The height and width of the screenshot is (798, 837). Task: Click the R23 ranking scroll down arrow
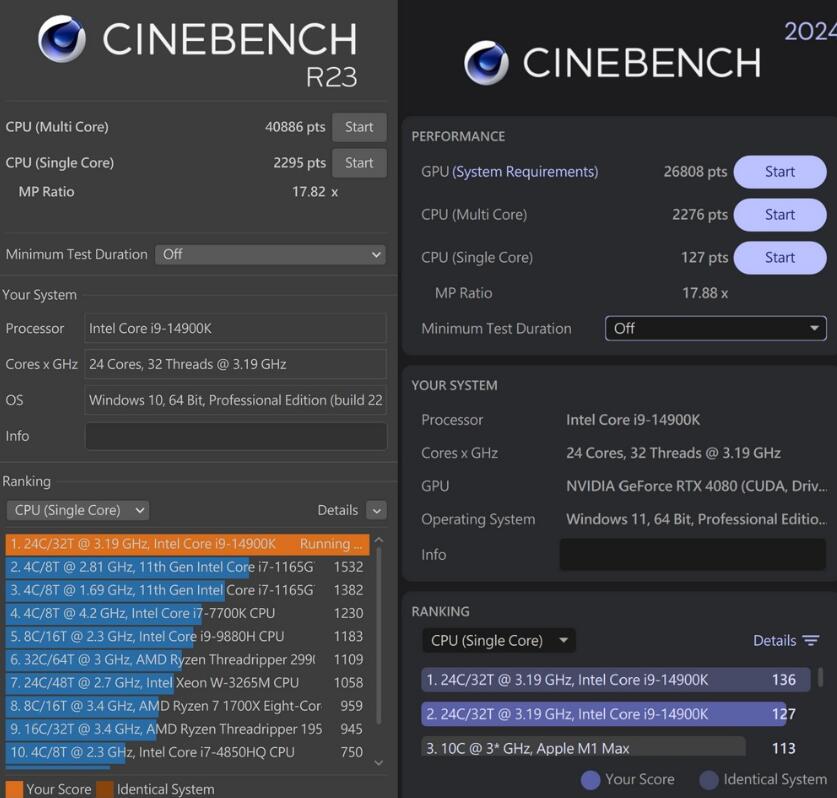click(378, 763)
